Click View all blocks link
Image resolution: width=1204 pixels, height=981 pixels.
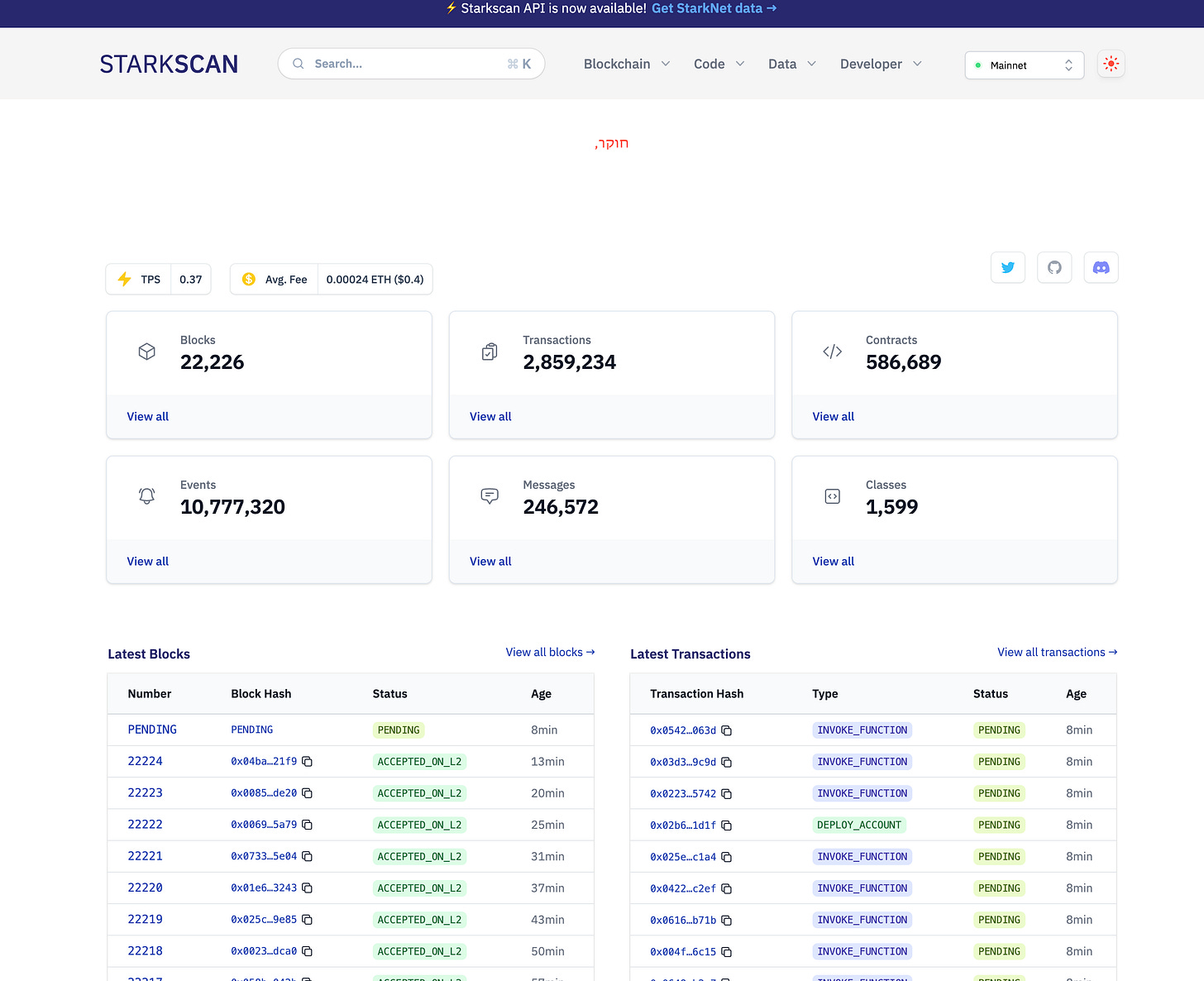[x=550, y=652]
